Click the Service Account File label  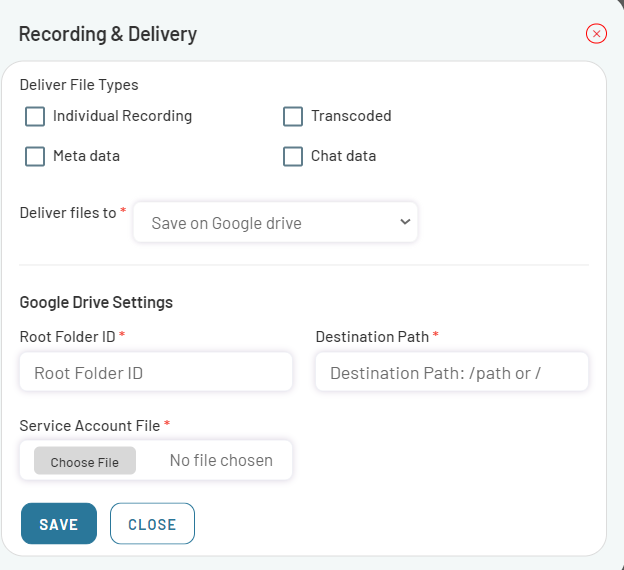pyautogui.click(x=90, y=426)
